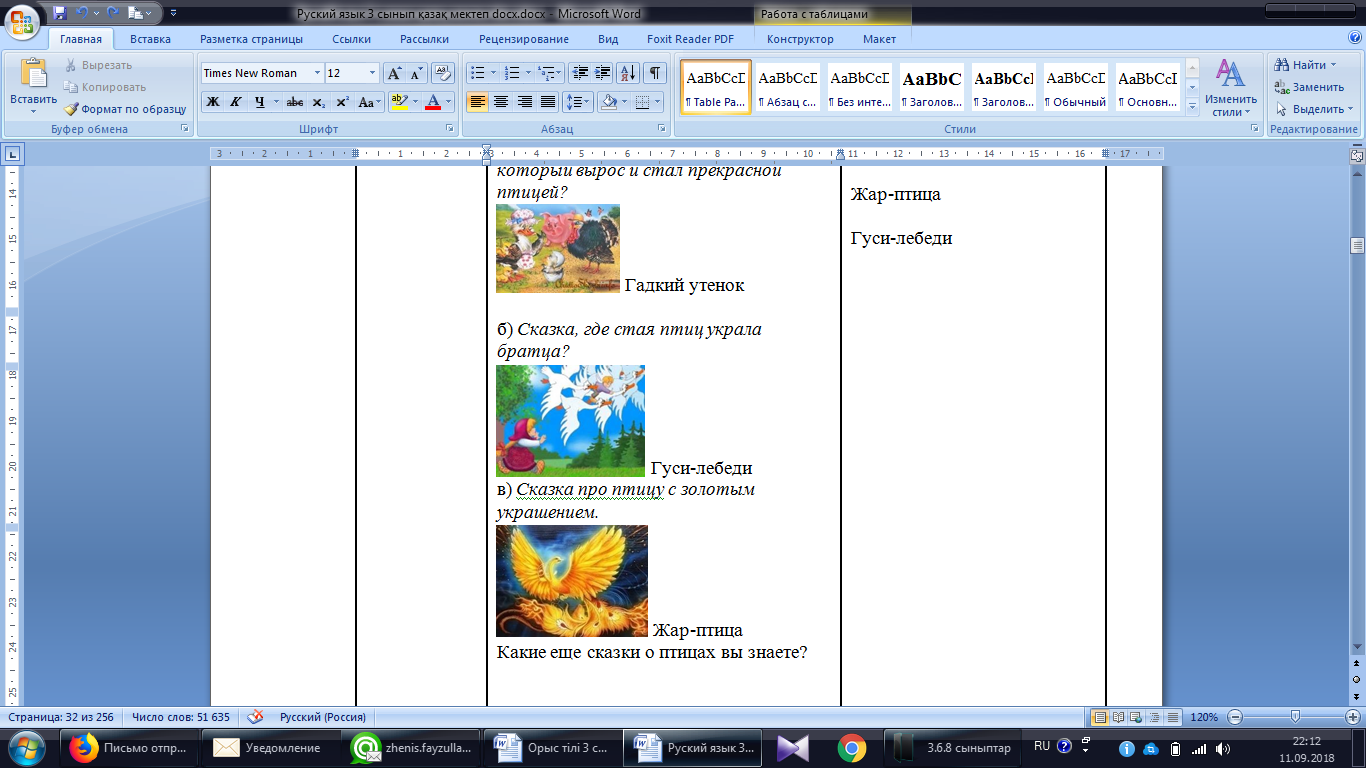Cut selection with Вырезать
This screenshot has width=1366, height=768.
[x=98, y=65]
